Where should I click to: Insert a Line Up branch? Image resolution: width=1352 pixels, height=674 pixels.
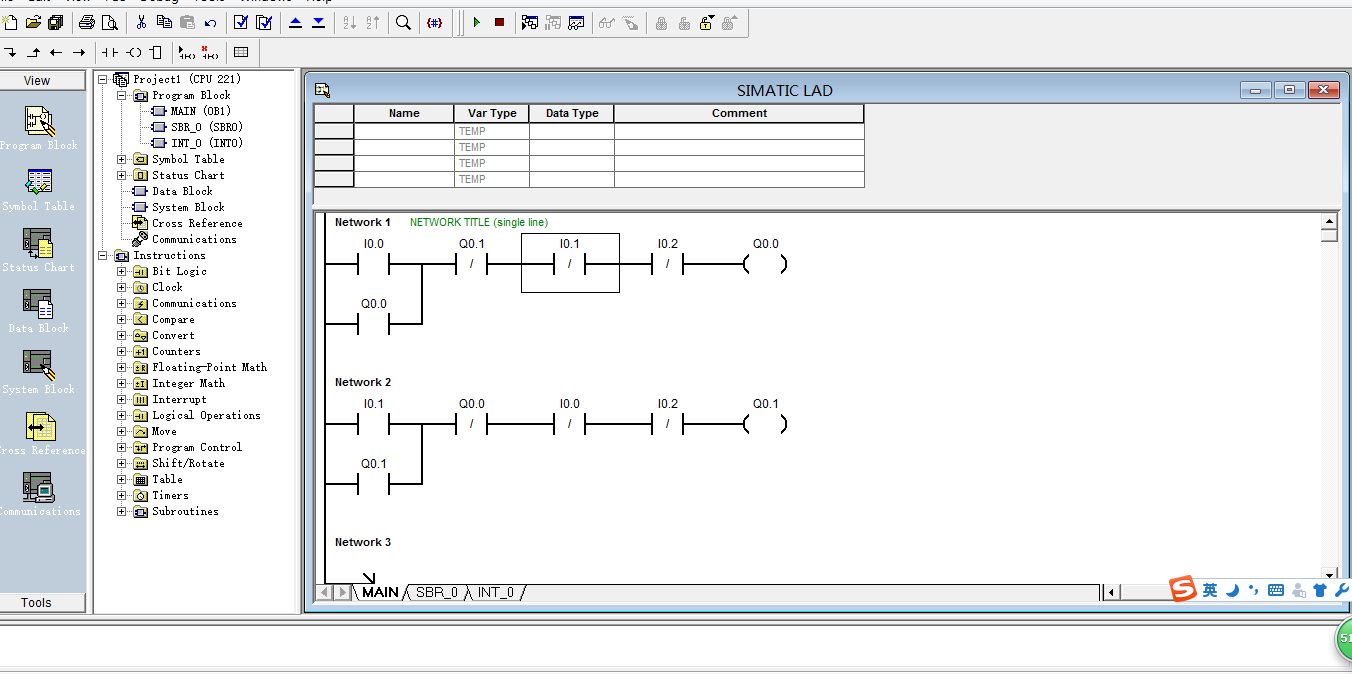[33, 52]
